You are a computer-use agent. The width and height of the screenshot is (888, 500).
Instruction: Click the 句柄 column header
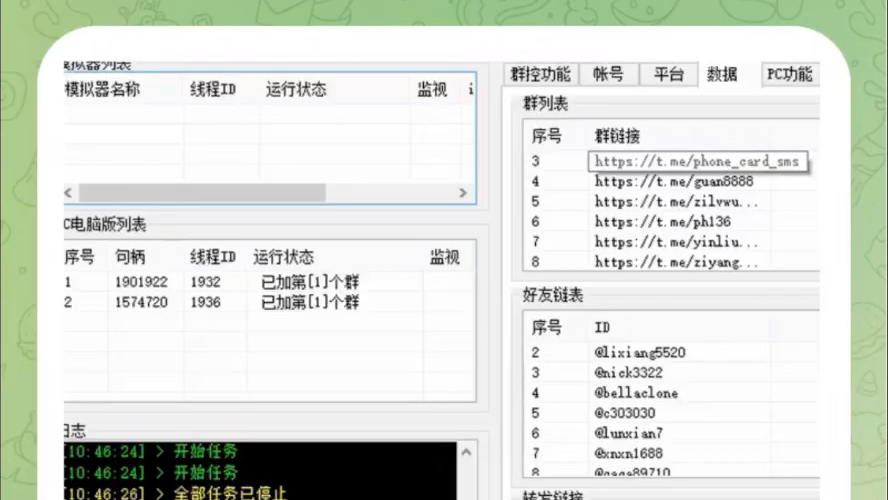[x=130, y=257]
